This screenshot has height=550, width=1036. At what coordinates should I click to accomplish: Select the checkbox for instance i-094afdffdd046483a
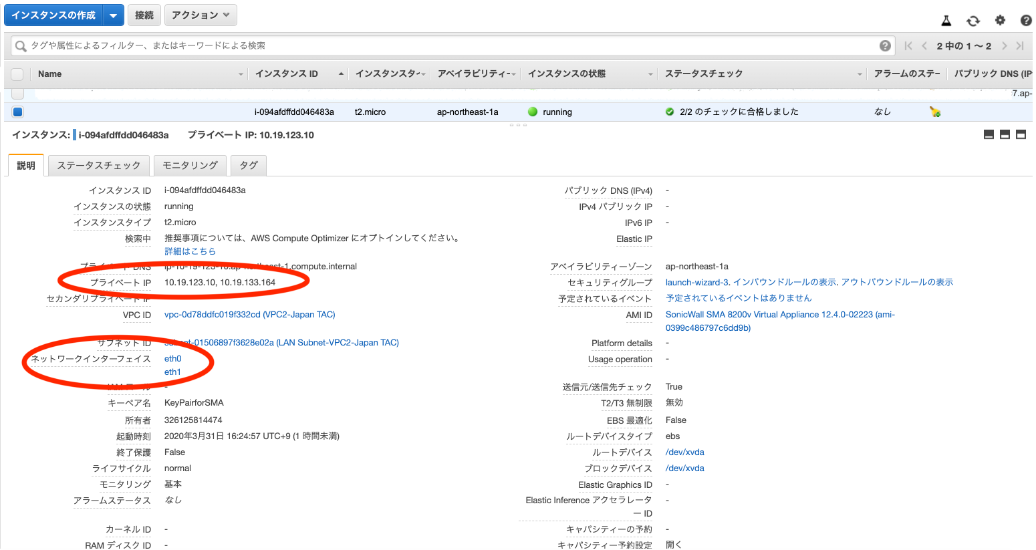[17, 112]
